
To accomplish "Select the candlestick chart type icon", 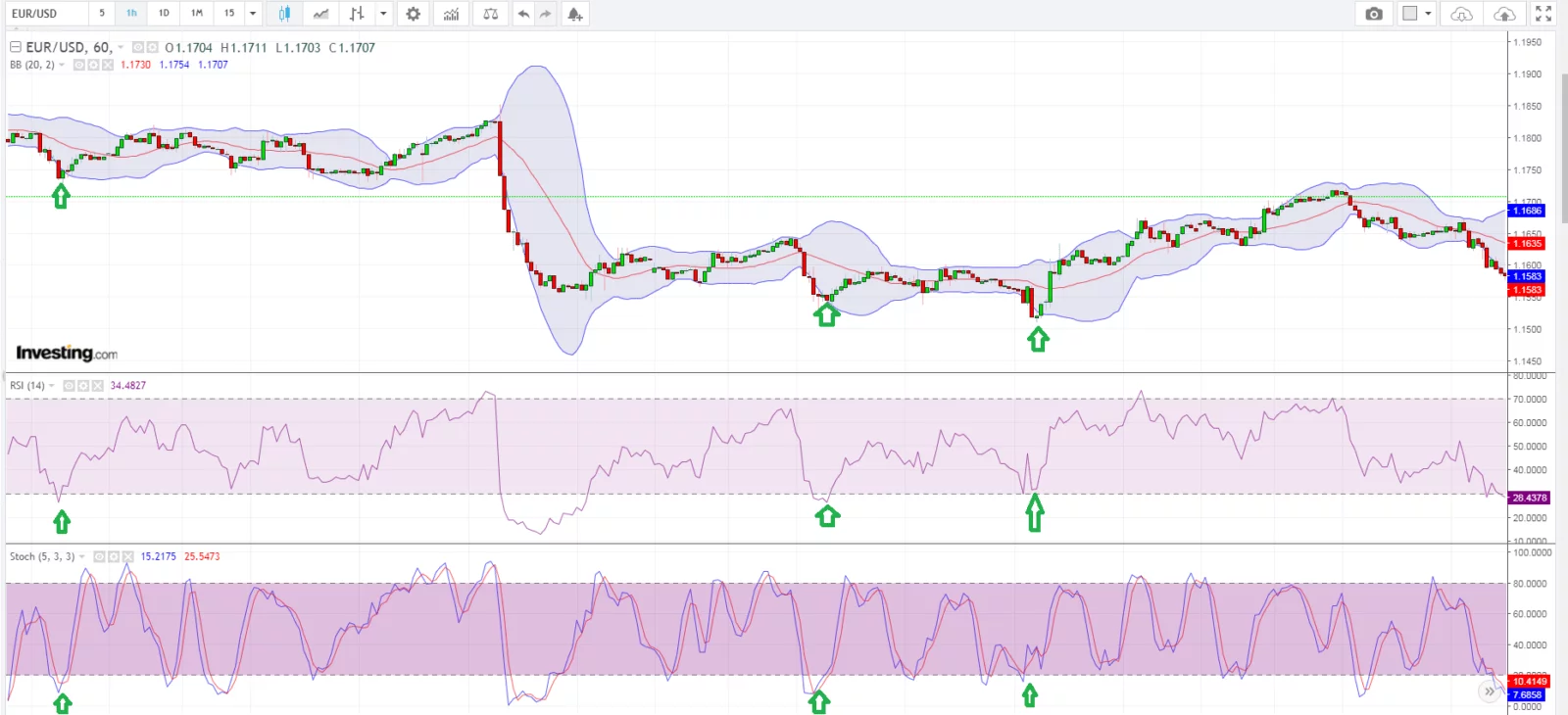I will [x=284, y=14].
